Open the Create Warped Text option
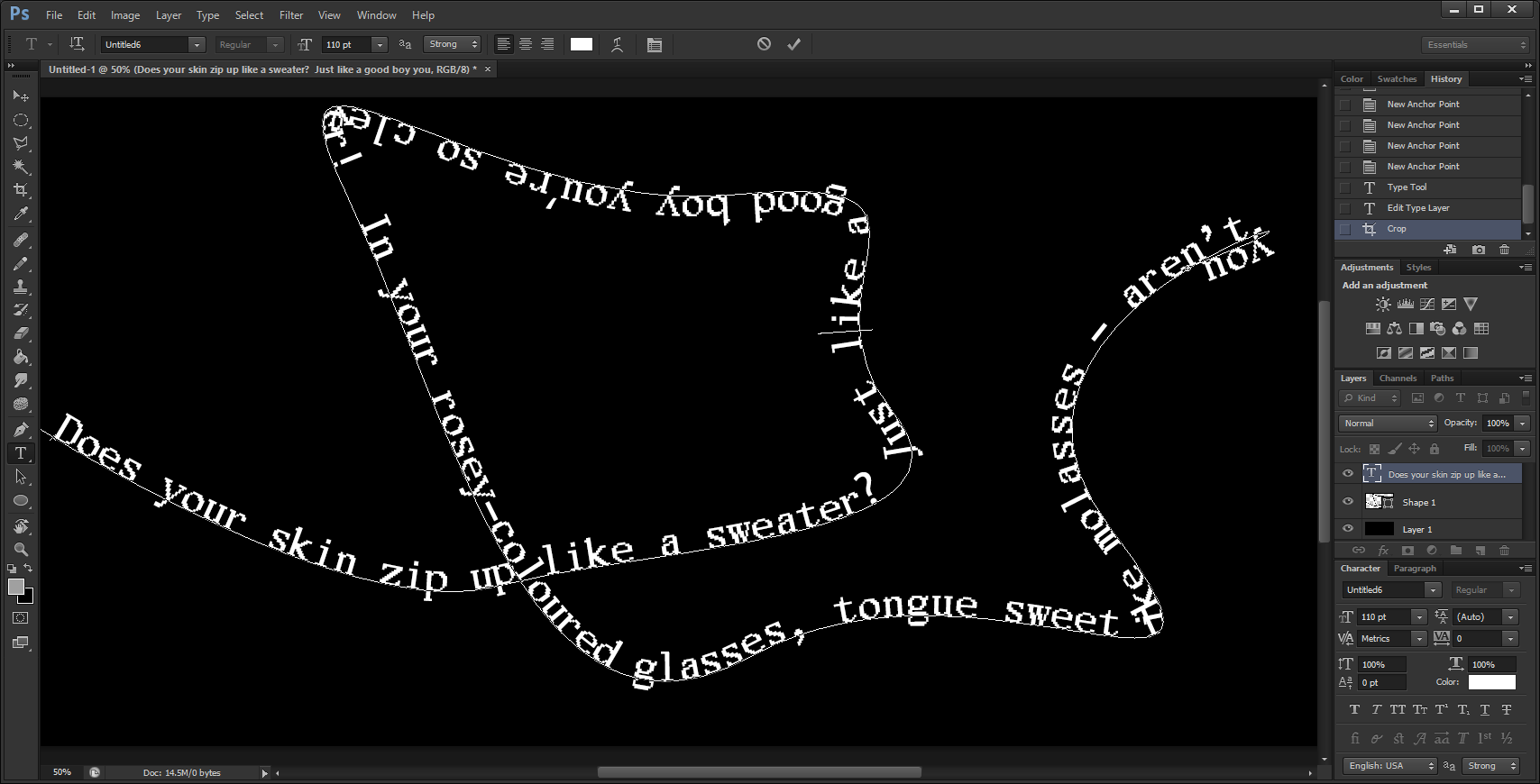 coord(618,44)
